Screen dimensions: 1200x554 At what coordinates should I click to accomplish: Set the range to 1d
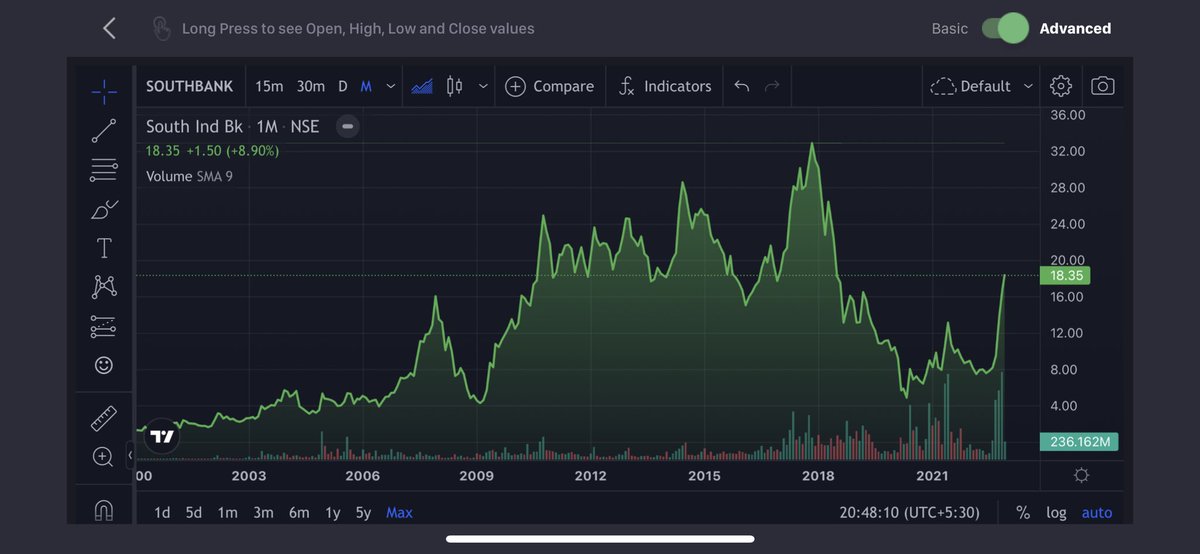pyautogui.click(x=162, y=512)
